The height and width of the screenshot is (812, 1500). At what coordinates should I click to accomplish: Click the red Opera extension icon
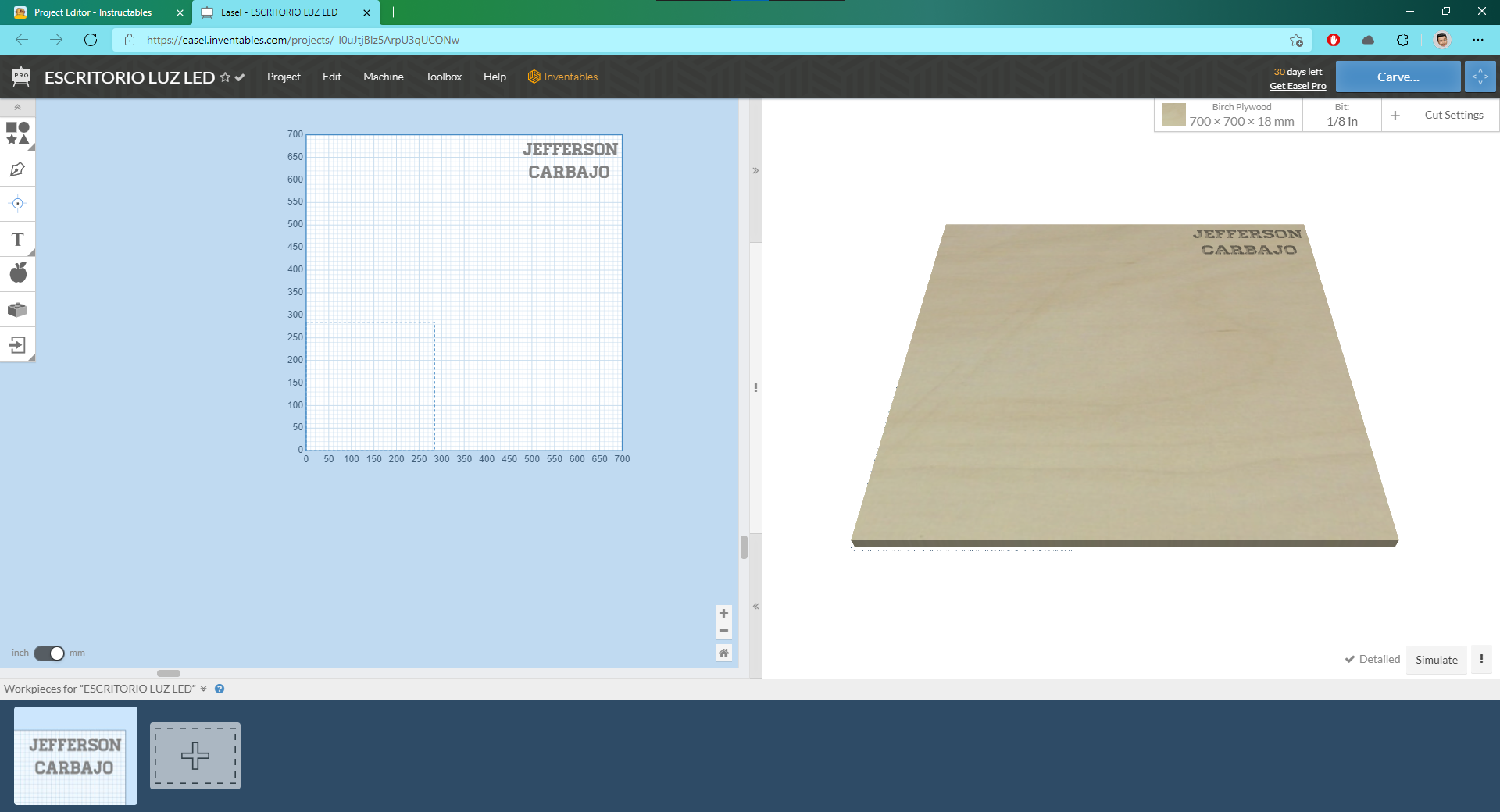1334,40
